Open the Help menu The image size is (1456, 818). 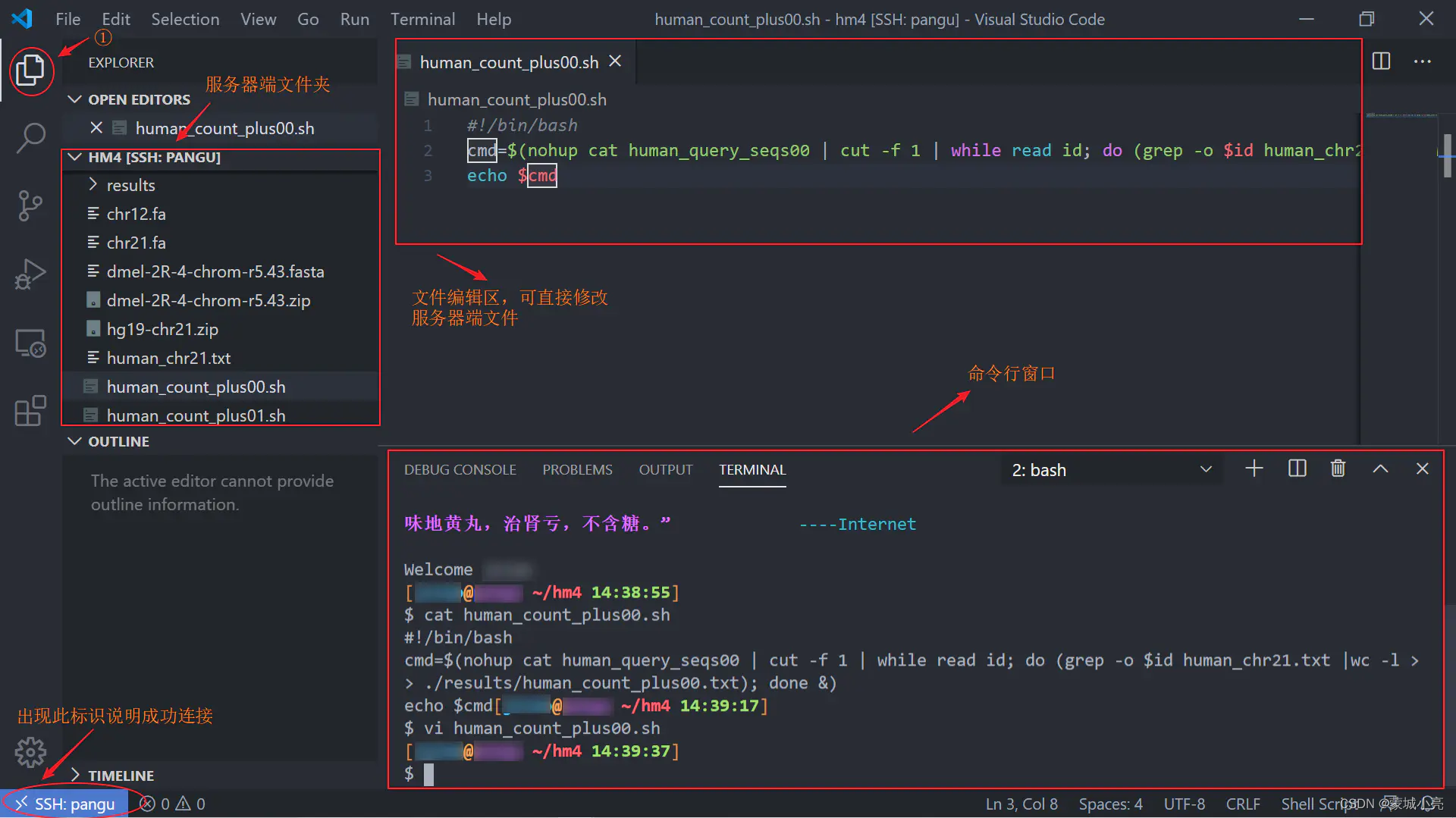click(494, 19)
